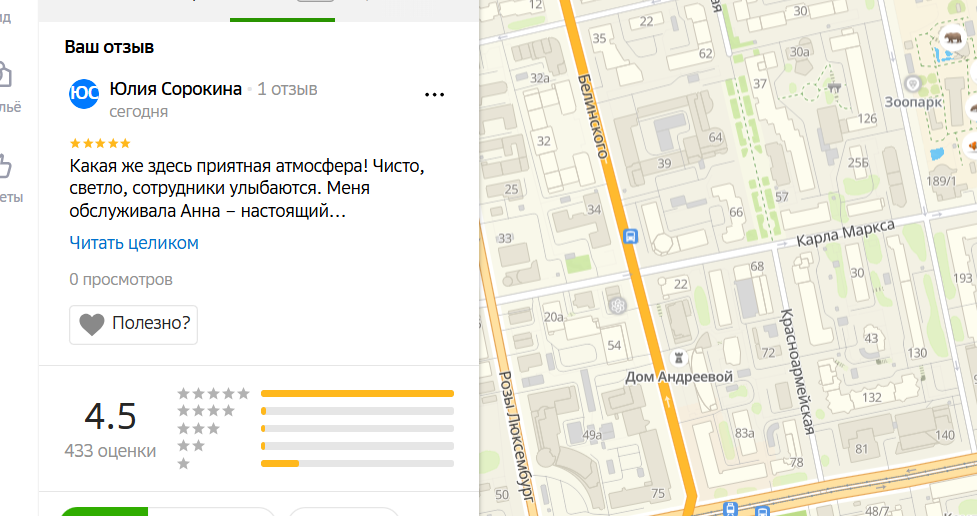Click the Карла Маркса street label
Image resolution: width=977 pixels, height=516 pixels.
(x=845, y=235)
